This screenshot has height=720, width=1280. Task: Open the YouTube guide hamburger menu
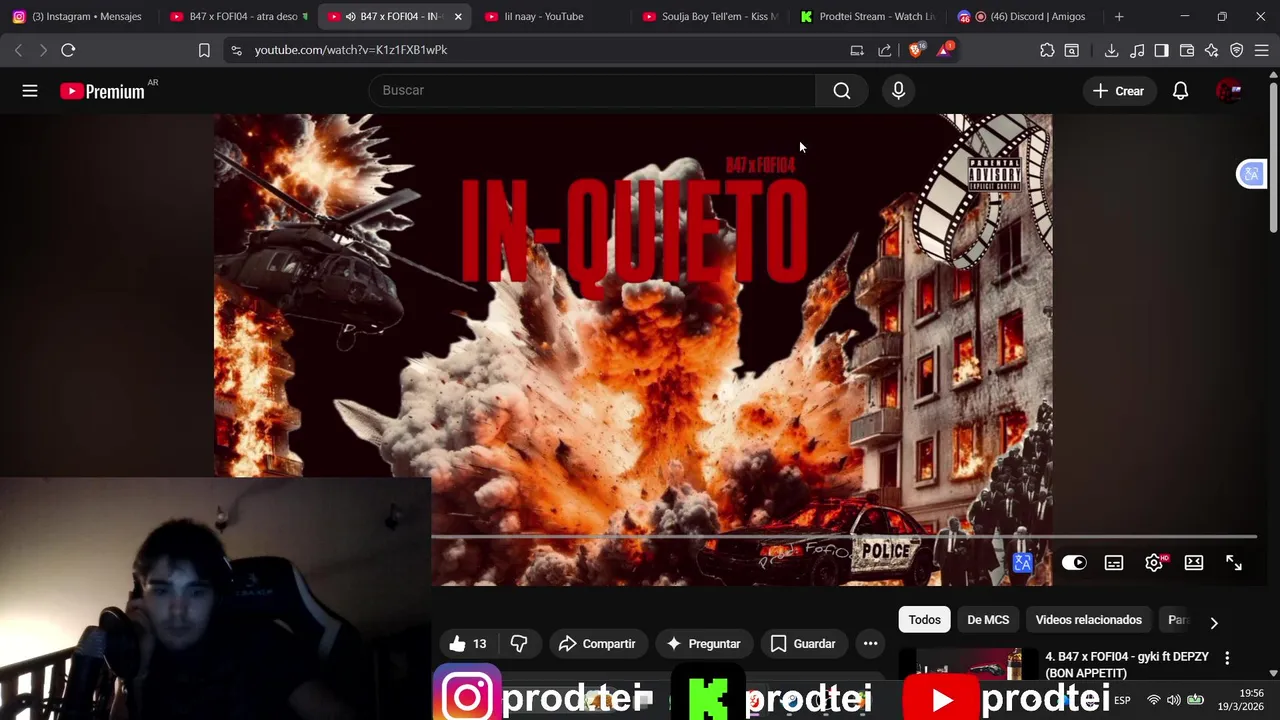[x=30, y=91]
